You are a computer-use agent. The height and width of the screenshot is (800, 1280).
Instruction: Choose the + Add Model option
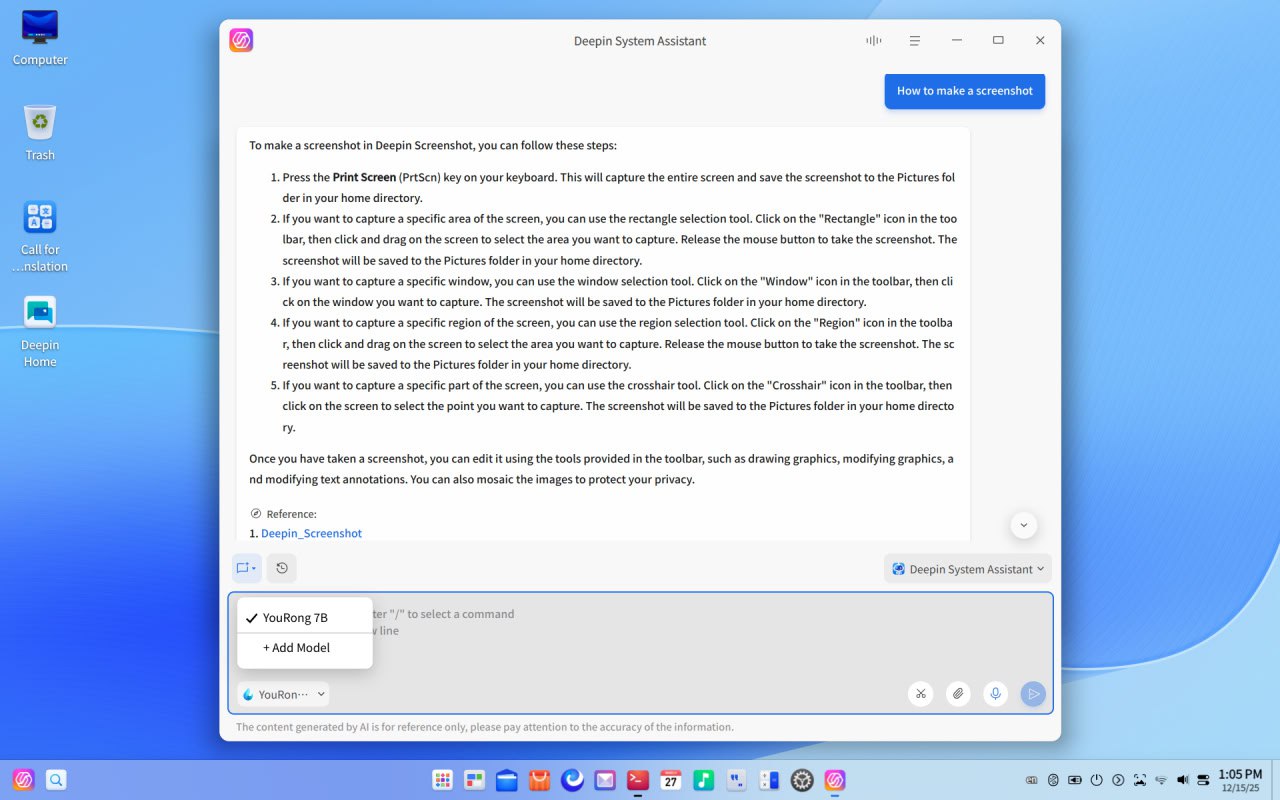pyautogui.click(x=305, y=648)
